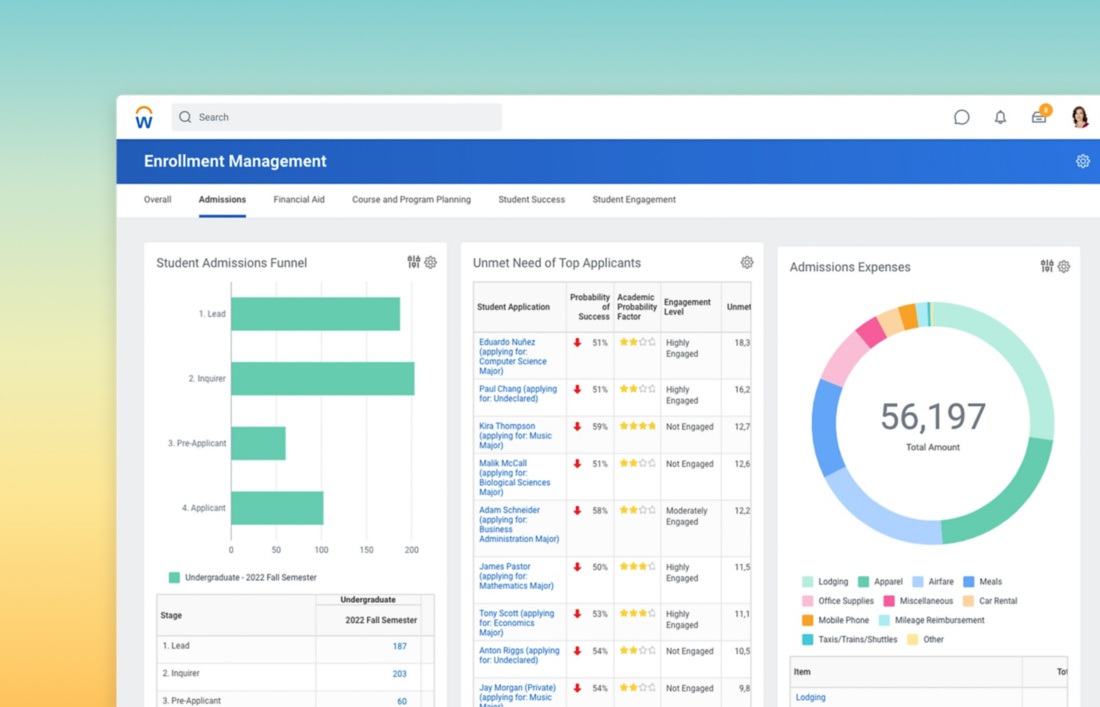Open settings for Unmet Need of Top Applicants

click(747, 263)
